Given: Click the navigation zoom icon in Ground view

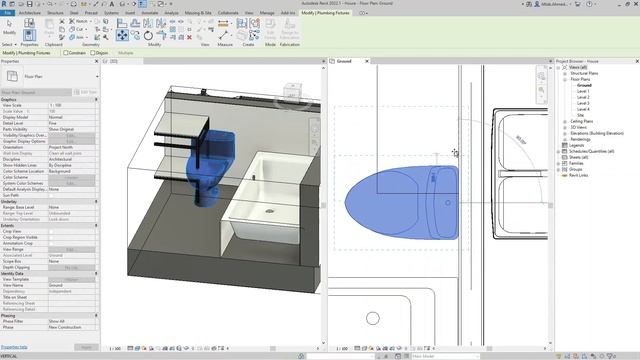Looking at the screenshot, I should click(x=542, y=90).
